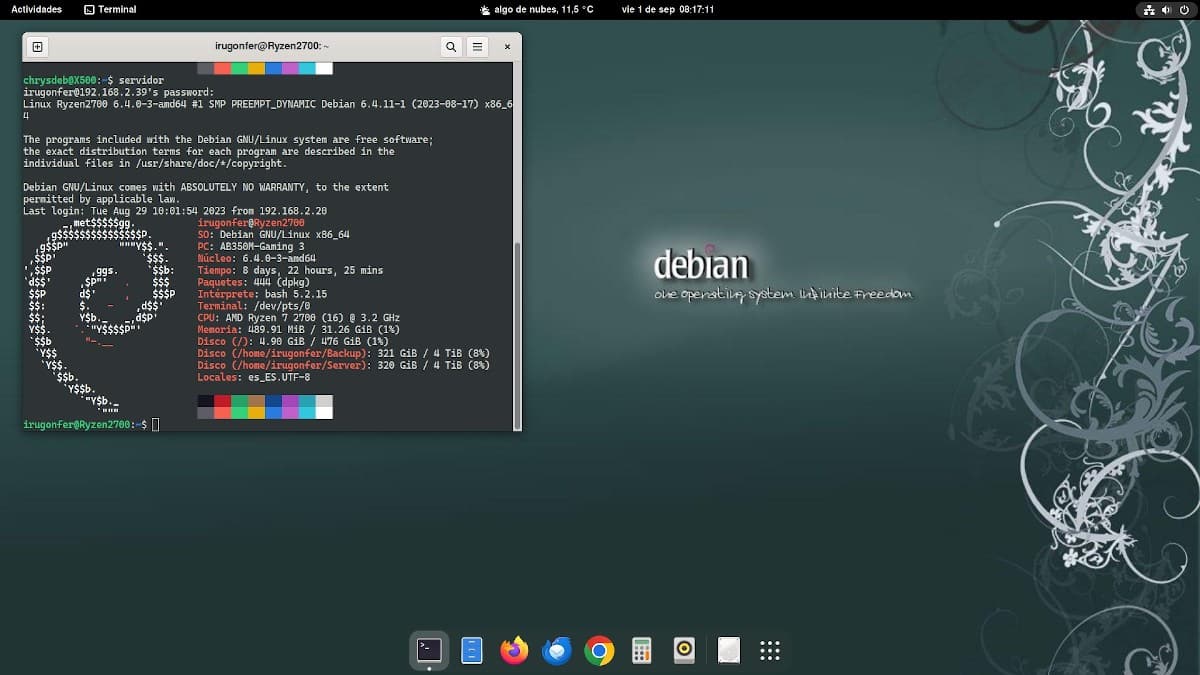Click the 'servidor' command text

tap(140, 80)
